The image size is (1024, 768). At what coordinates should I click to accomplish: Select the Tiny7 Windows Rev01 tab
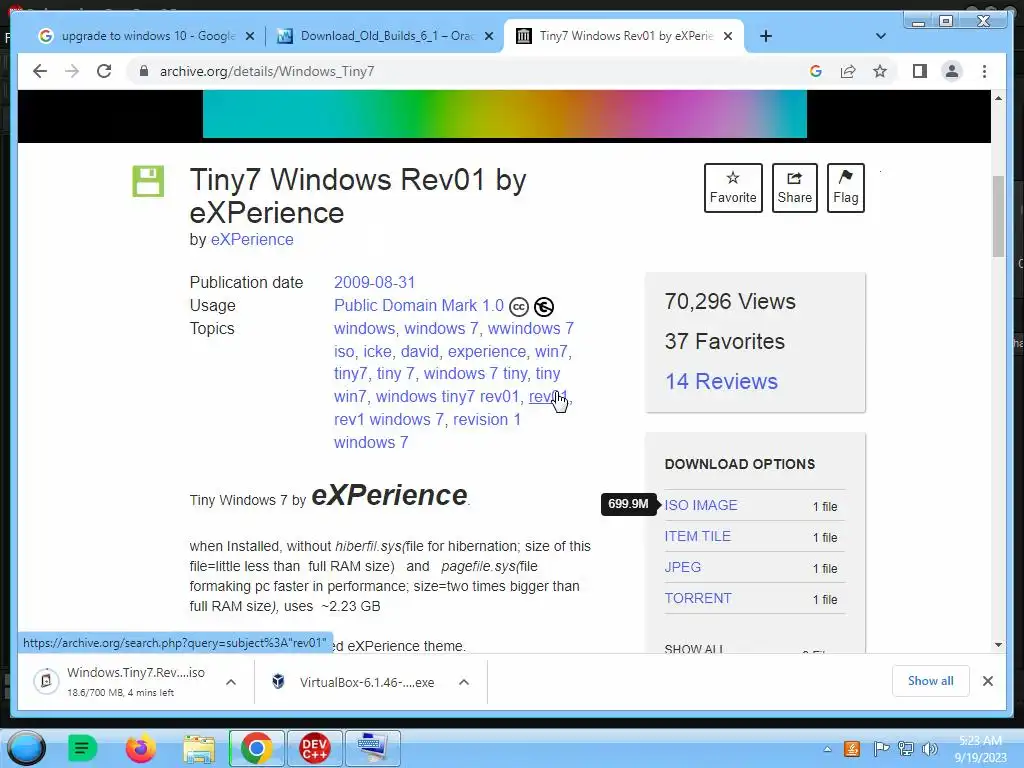tap(626, 36)
